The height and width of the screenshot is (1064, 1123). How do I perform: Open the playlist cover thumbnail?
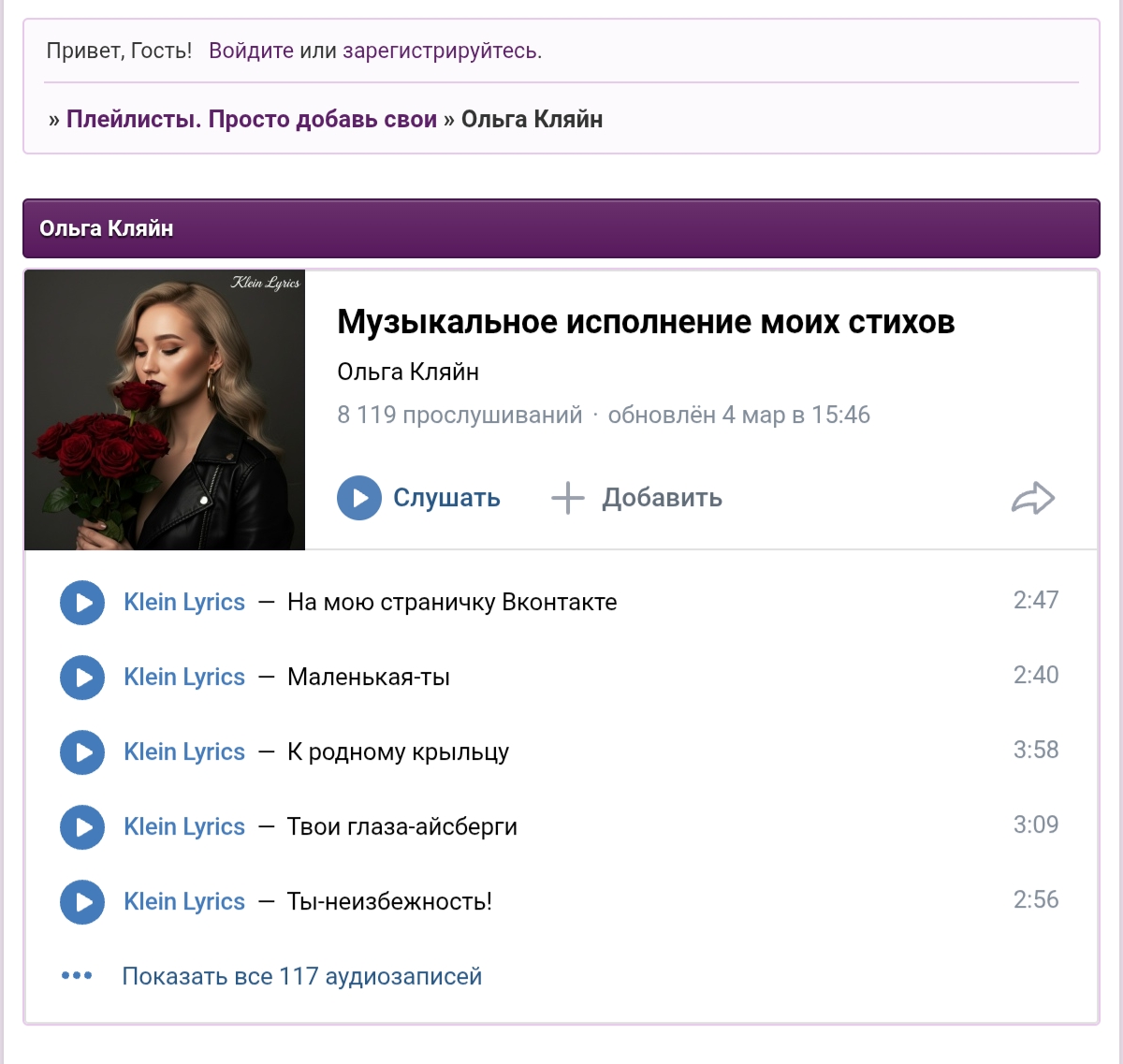click(x=165, y=410)
